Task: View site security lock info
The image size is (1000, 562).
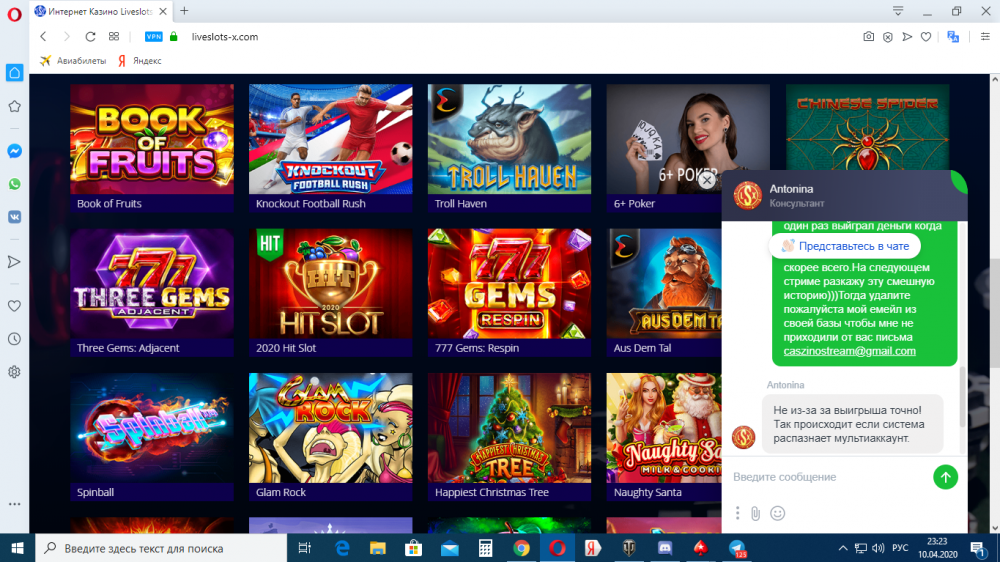Action: (x=173, y=36)
